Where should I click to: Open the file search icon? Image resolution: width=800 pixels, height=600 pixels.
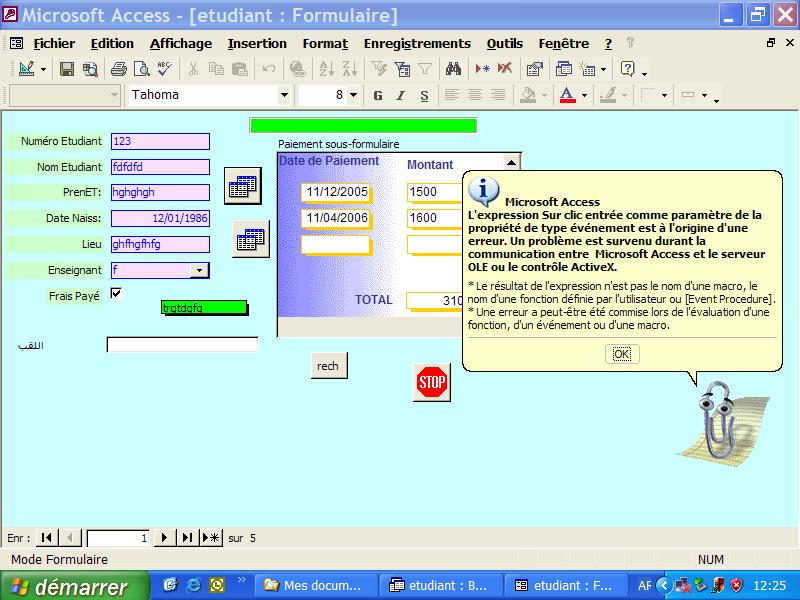click(x=90, y=69)
